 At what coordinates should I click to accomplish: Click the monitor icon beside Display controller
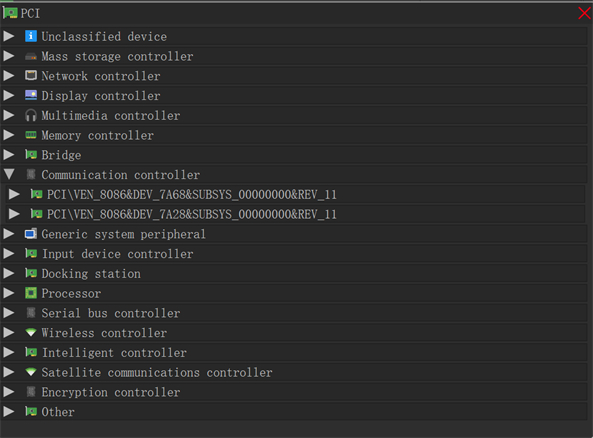coord(31,95)
